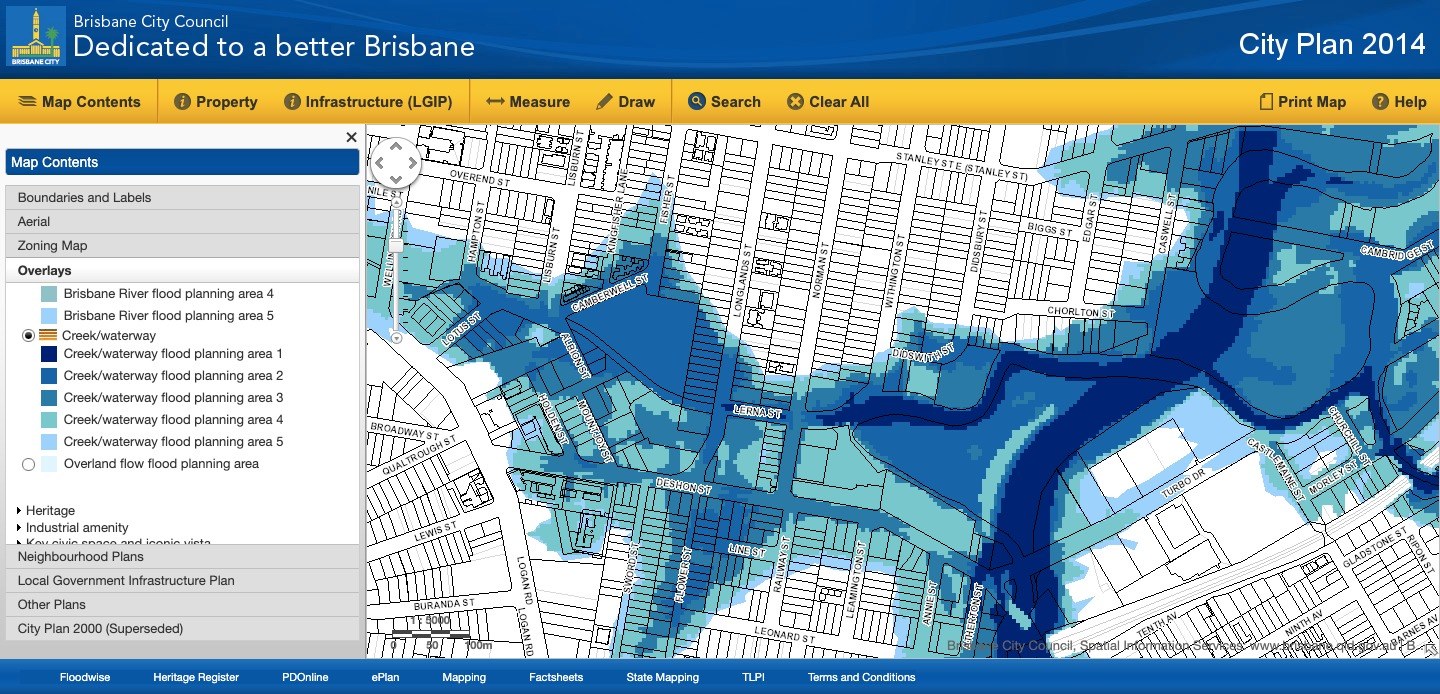The height and width of the screenshot is (694, 1440).
Task: Expand Local Government Infrastructure Plan section
Action: coord(182,581)
